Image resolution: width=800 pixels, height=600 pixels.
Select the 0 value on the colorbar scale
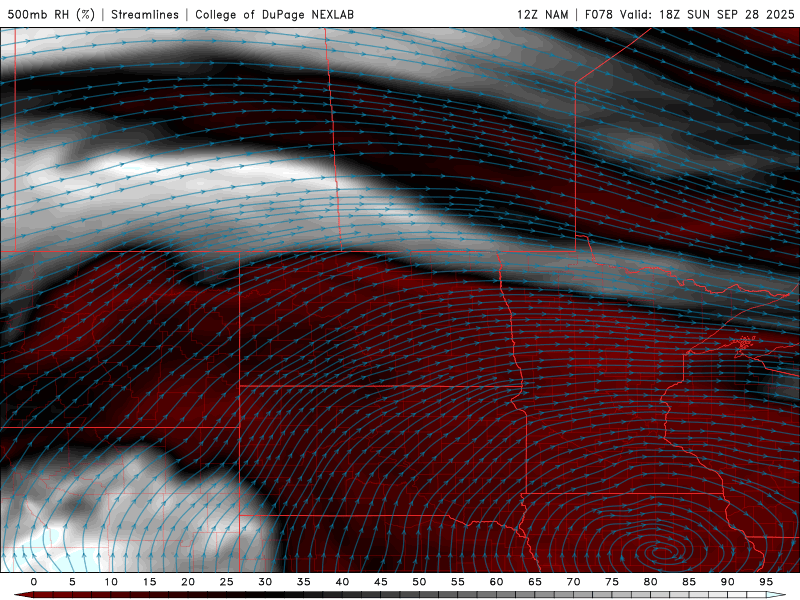tap(34, 582)
